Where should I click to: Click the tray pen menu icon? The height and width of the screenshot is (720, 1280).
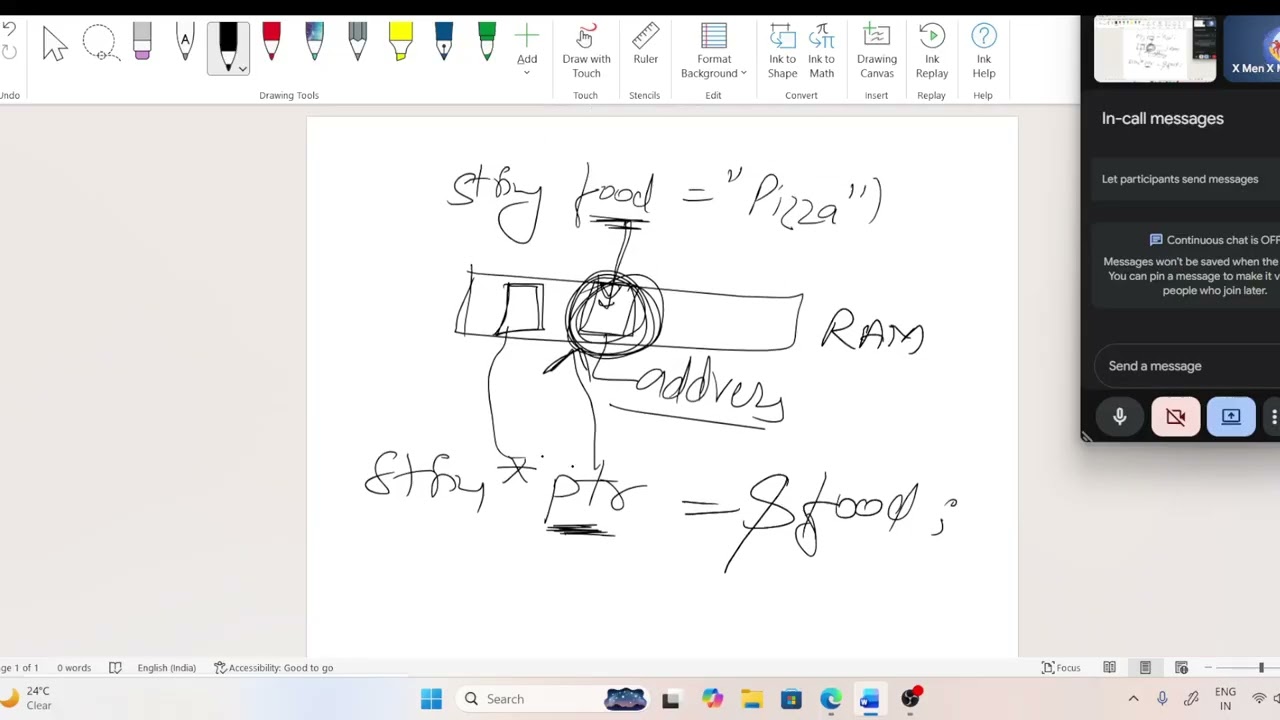click(x=1191, y=699)
